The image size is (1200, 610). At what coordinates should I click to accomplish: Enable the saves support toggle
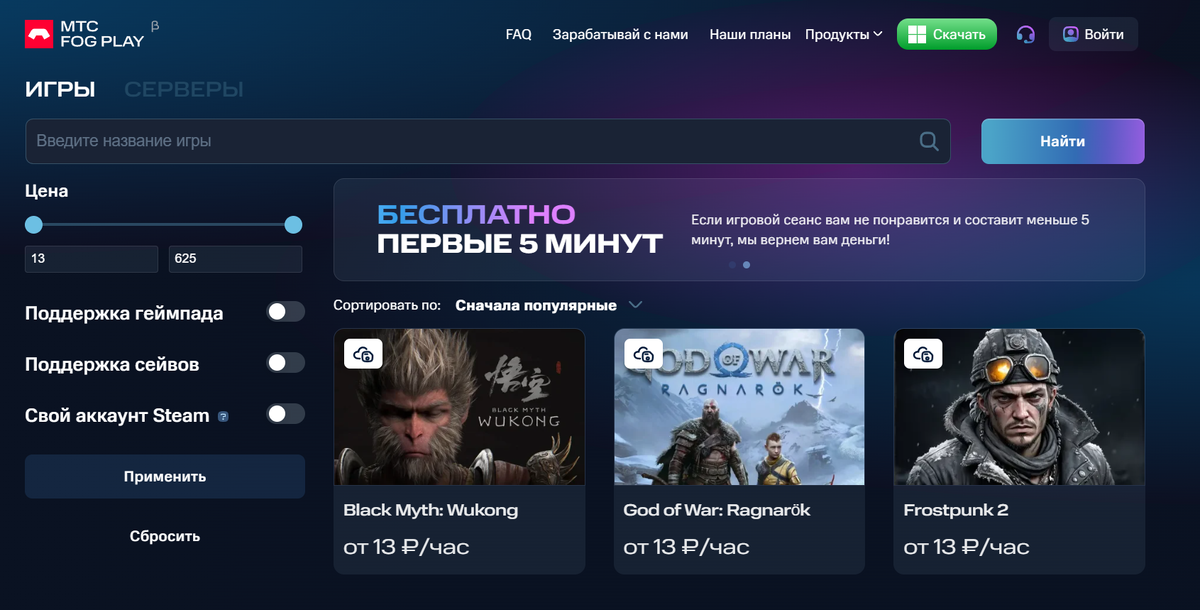(x=285, y=363)
